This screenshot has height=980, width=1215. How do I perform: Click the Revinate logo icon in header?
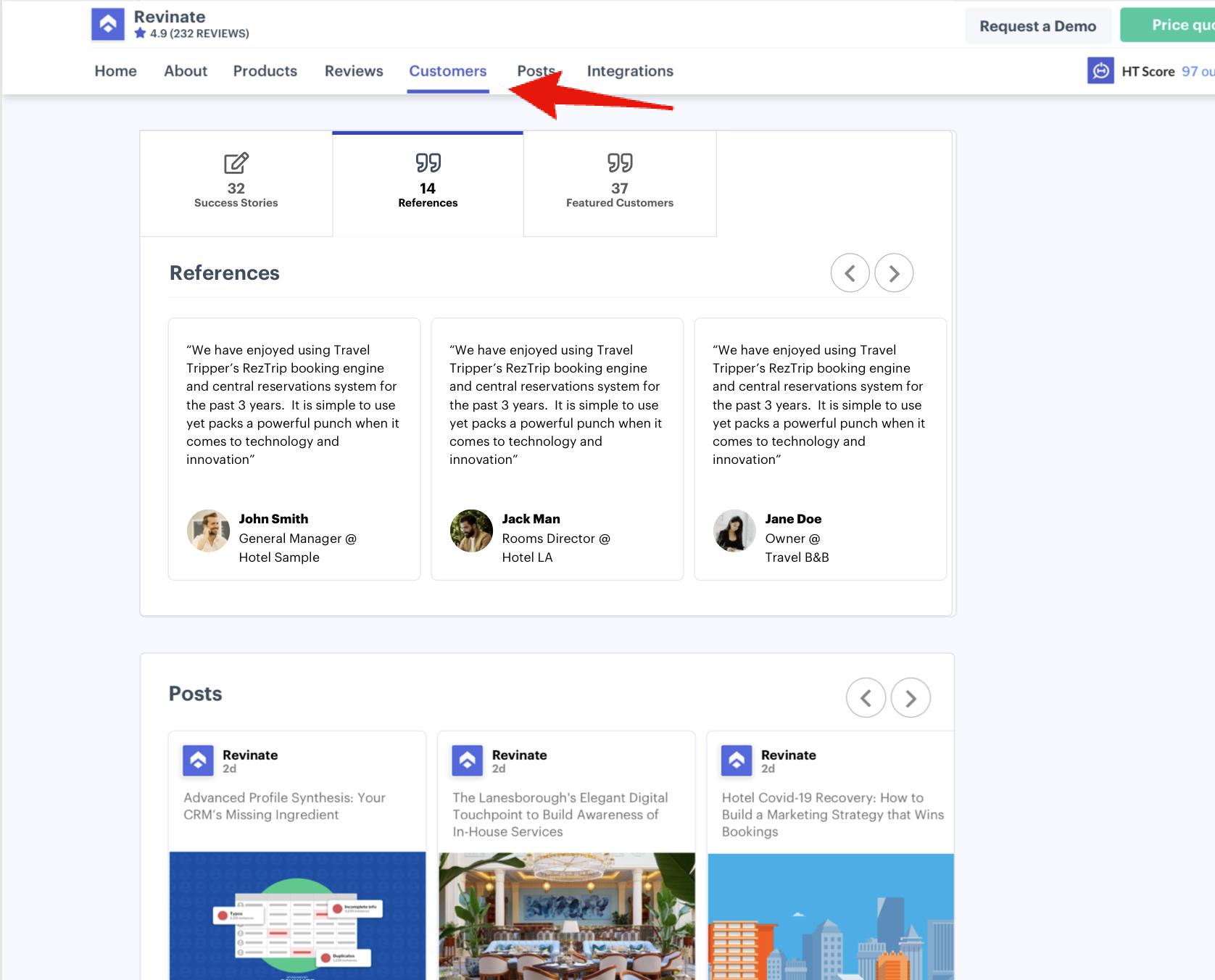click(108, 24)
